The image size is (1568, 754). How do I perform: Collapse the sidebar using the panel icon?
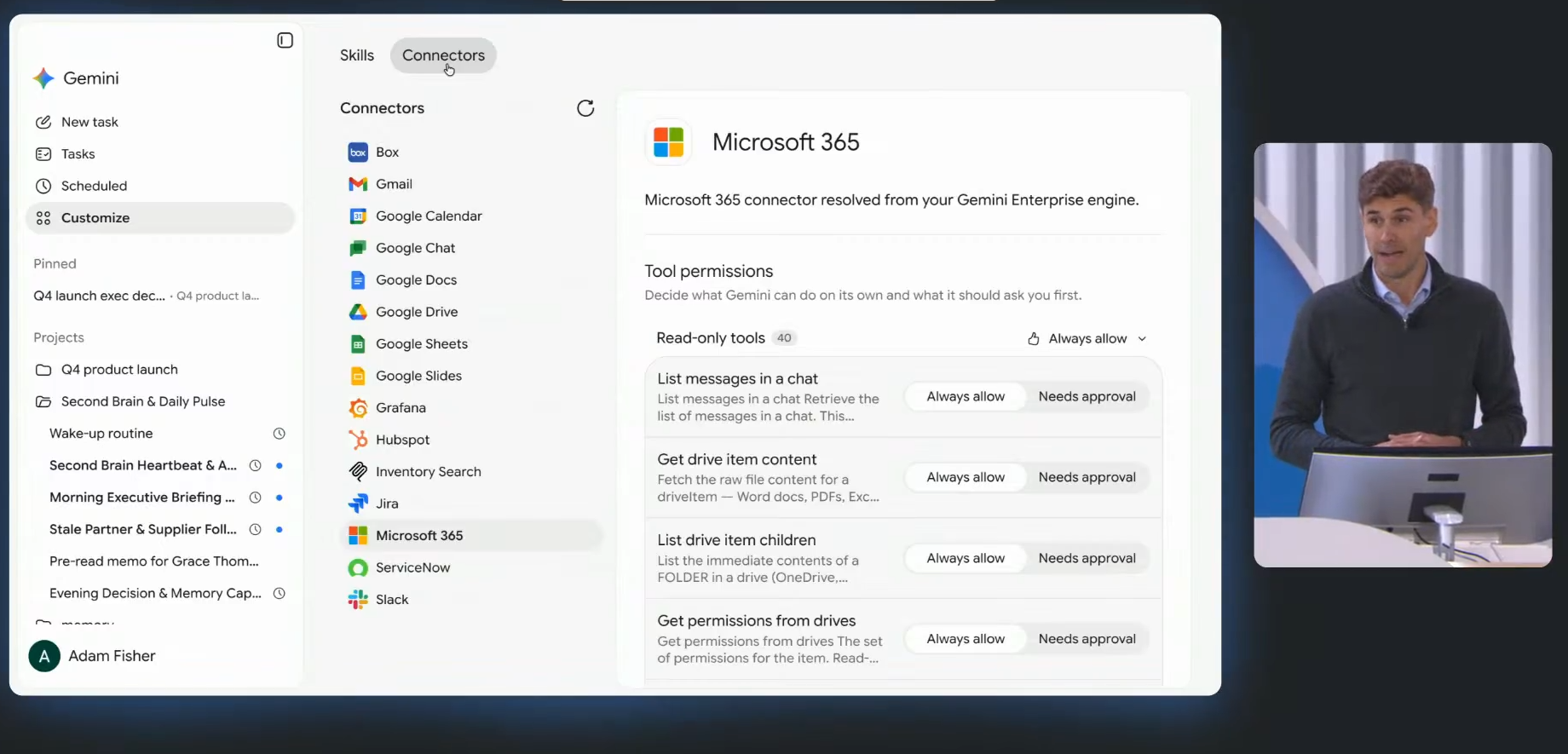coord(285,40)
